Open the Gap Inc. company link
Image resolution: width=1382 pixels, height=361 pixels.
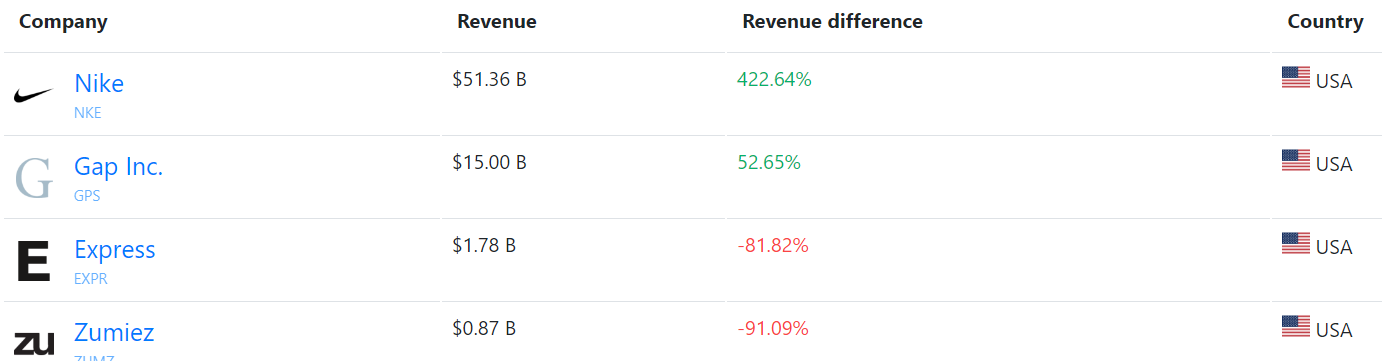[118, 167]
